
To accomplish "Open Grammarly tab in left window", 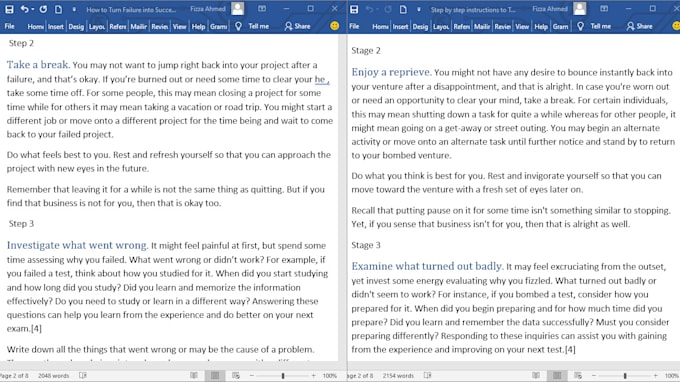I will click(219, 26).
